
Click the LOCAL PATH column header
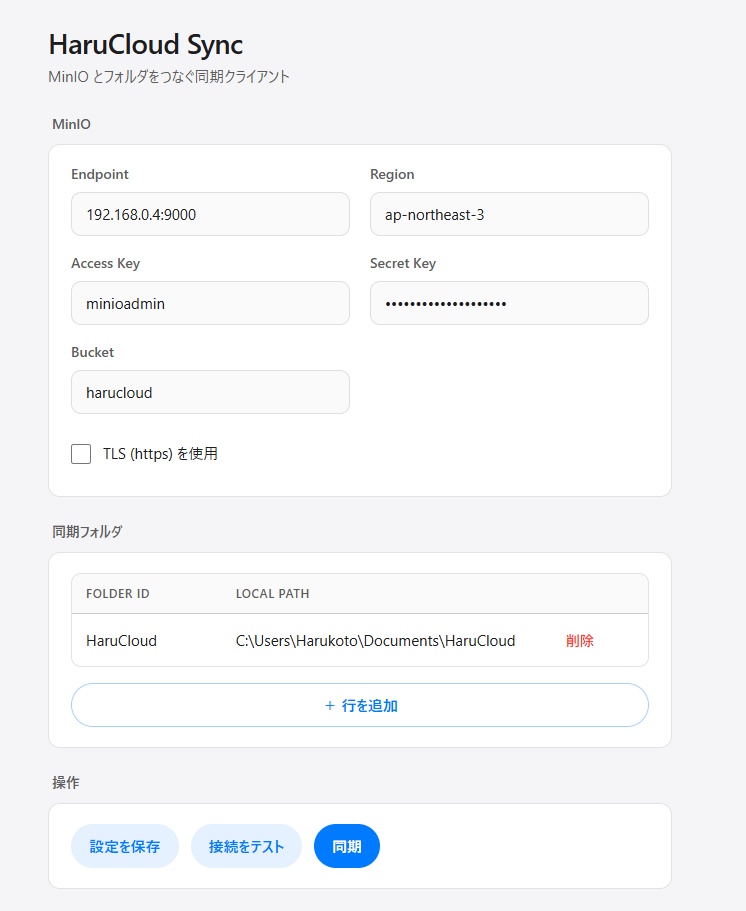[x=272, y=594]
